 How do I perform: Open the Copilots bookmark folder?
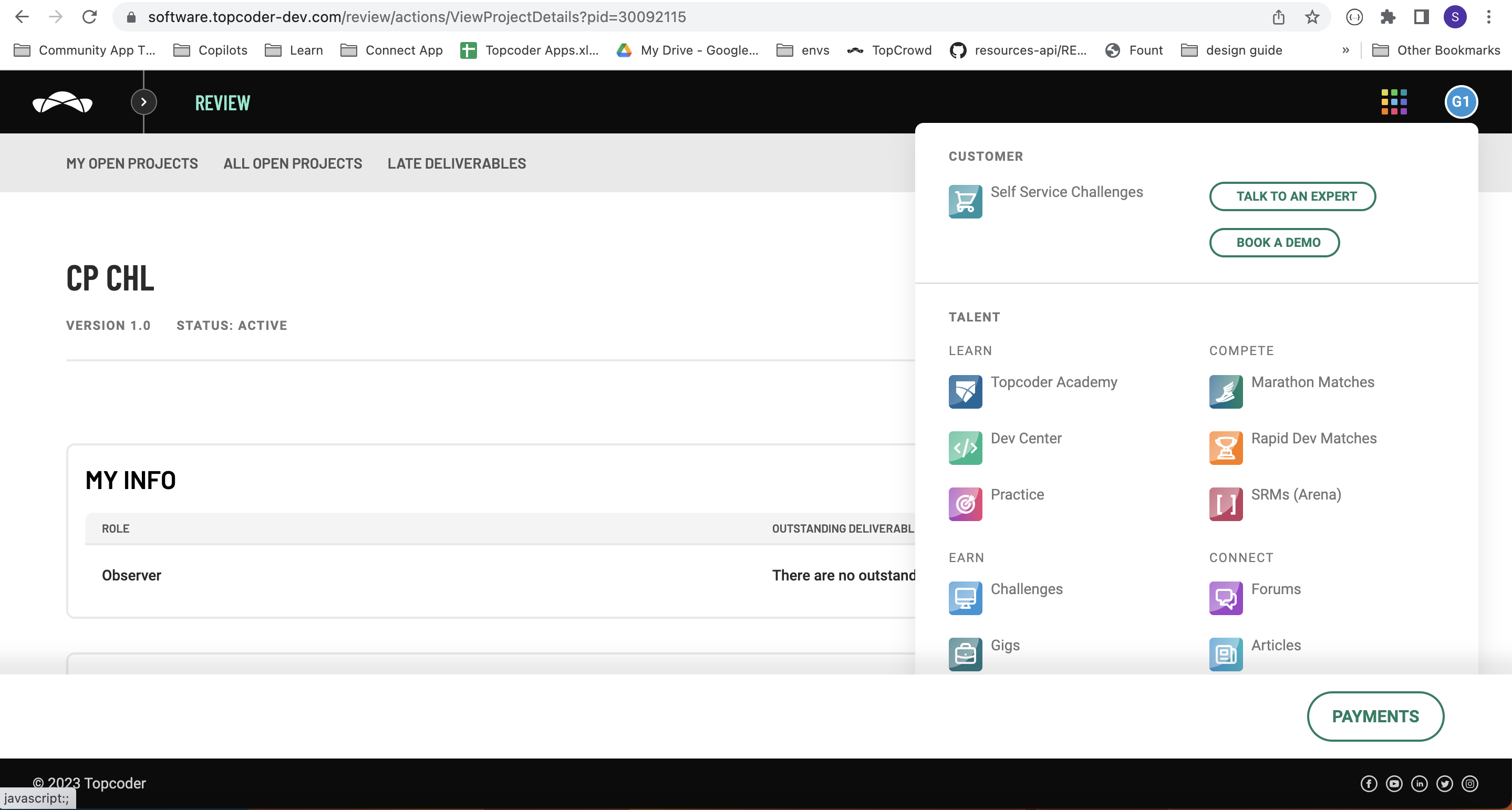210,50
